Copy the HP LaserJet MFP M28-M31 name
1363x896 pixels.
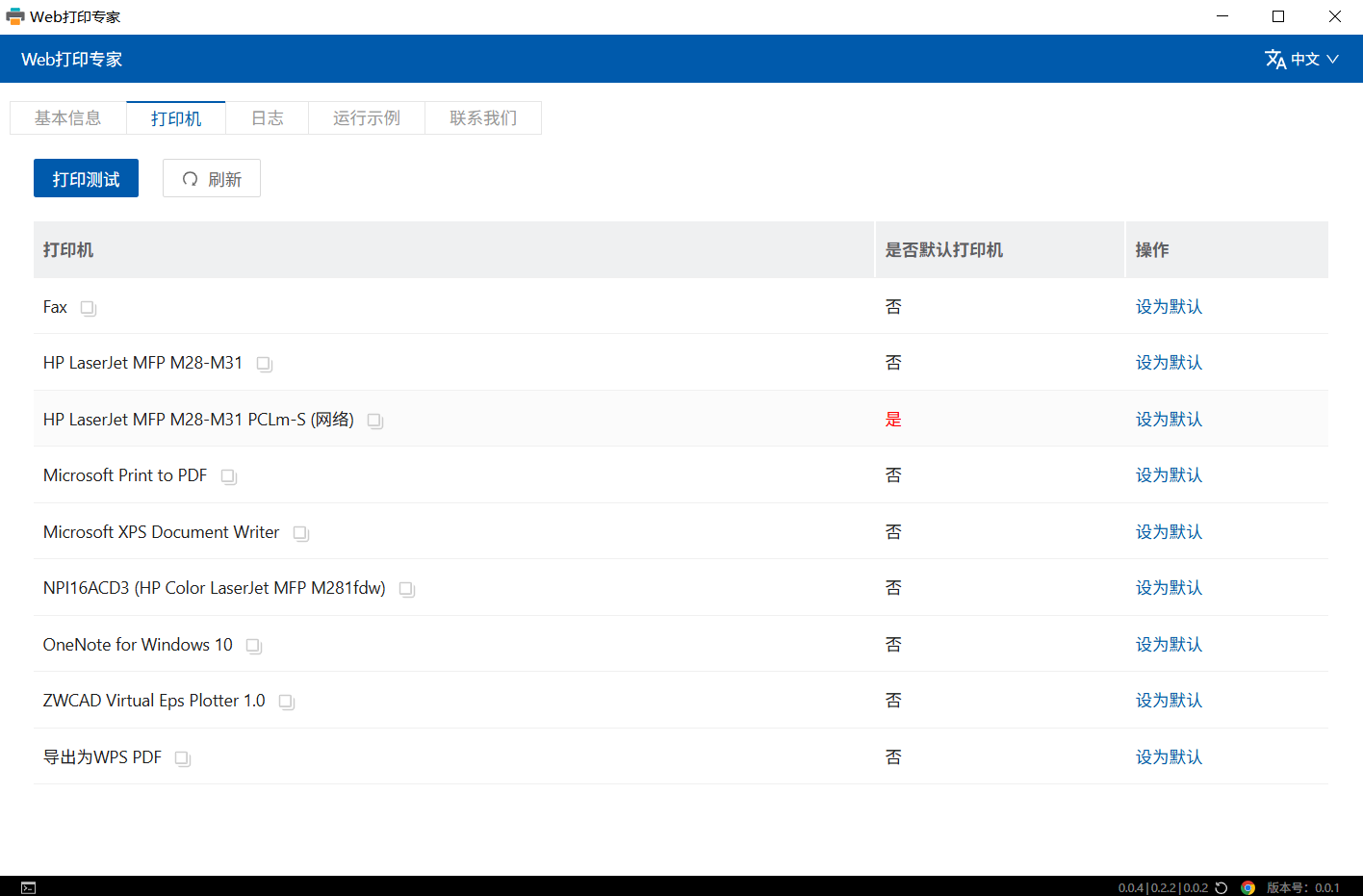[x=264, y=364]
